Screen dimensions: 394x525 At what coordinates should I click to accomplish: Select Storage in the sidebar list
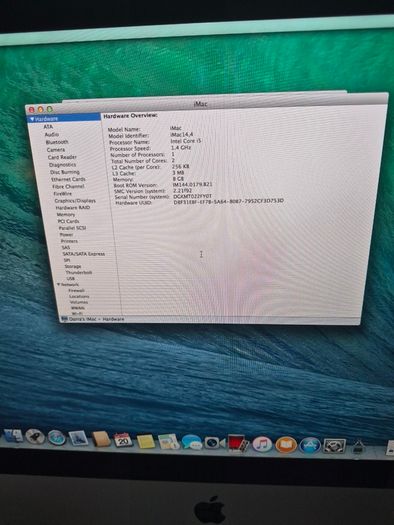coord(73,266)
